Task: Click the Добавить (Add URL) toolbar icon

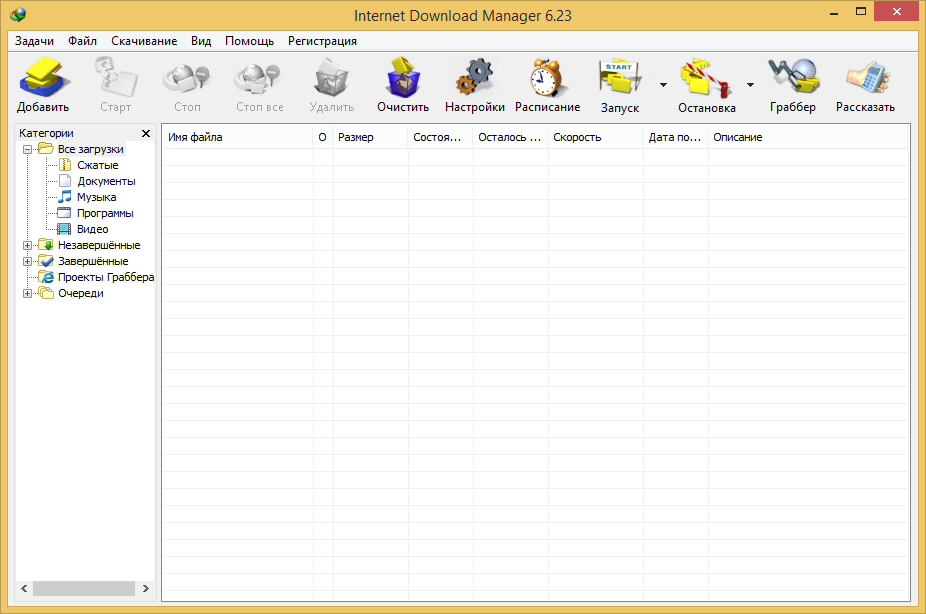Action: [43, 78]
